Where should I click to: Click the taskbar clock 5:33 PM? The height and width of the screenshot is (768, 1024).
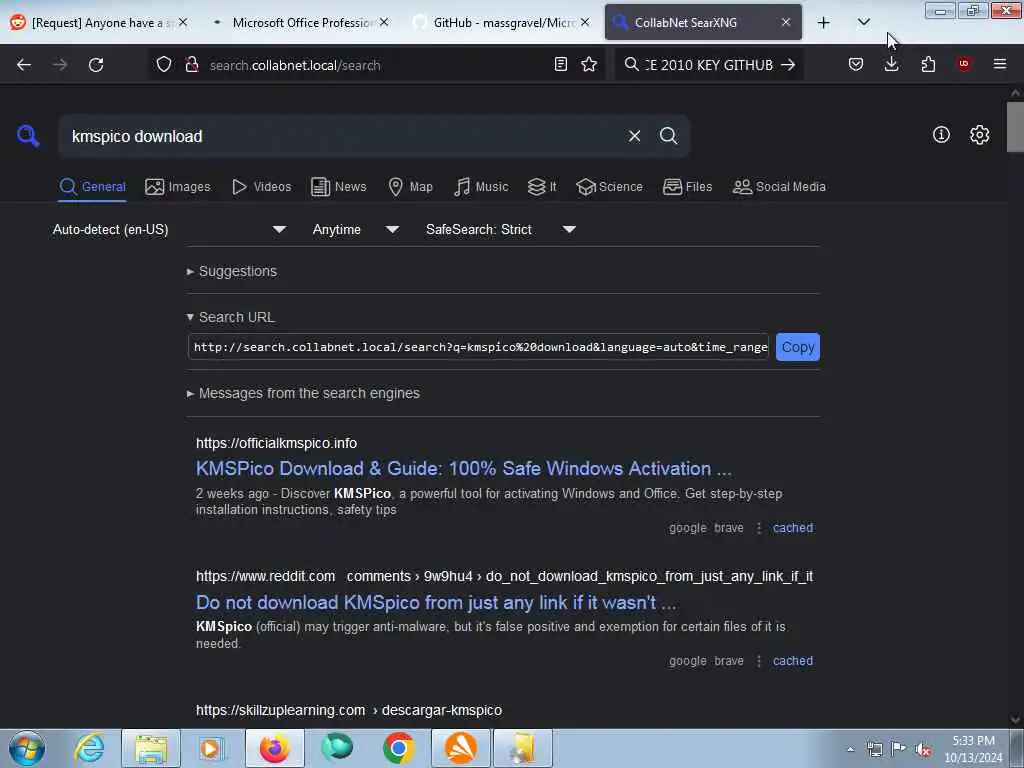[973, 749]
